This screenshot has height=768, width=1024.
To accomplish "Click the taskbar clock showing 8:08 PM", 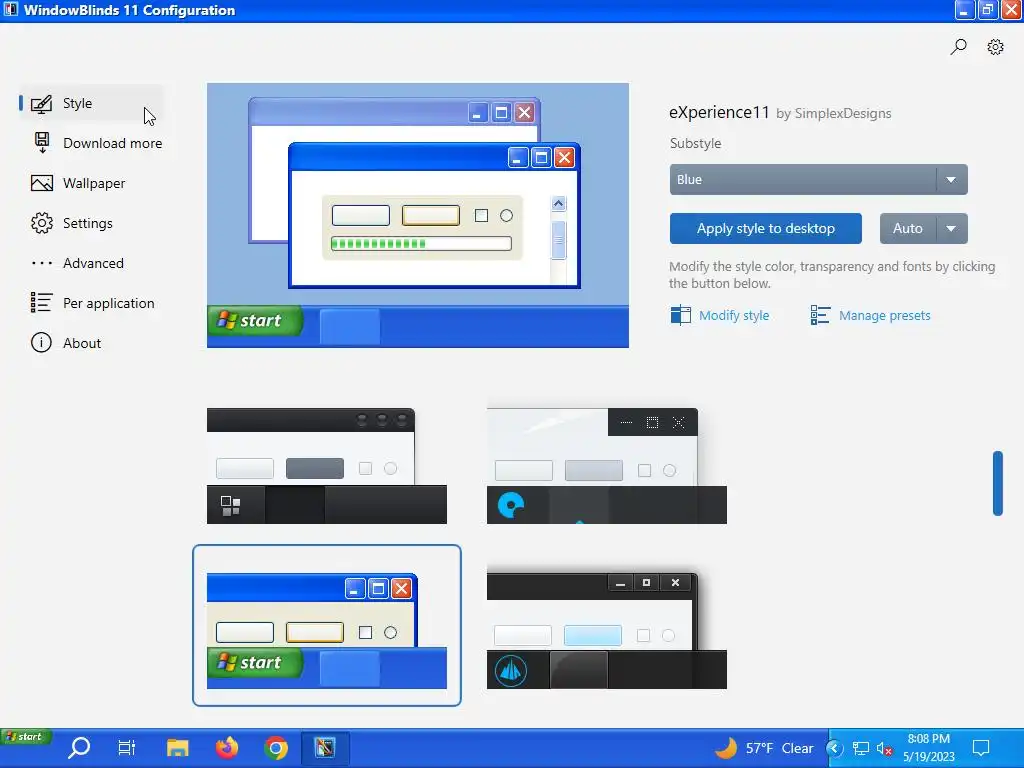I will pos(929,748).
